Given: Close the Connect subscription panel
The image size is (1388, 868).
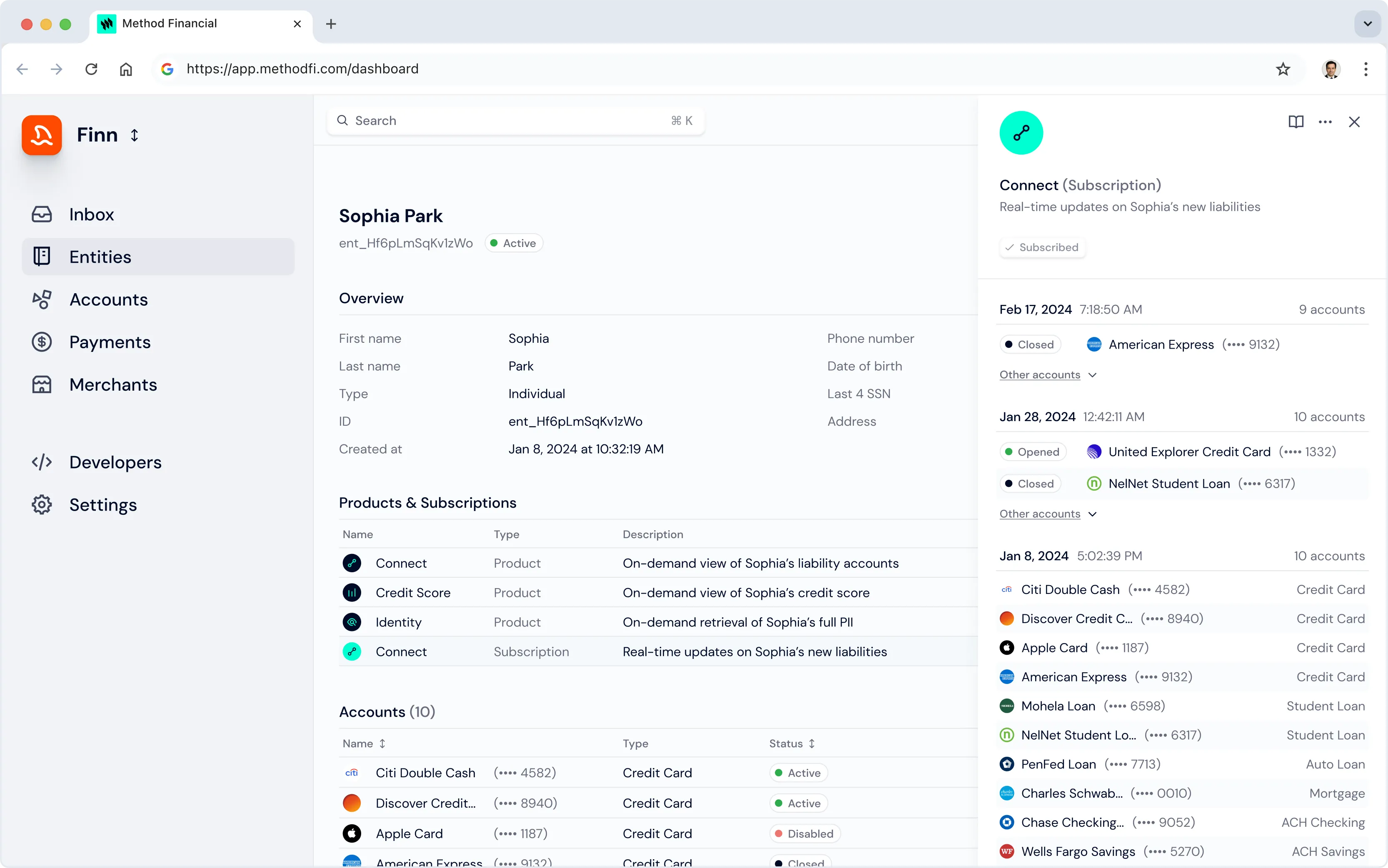Looking at the screenshot, I should click(1354, 122).
